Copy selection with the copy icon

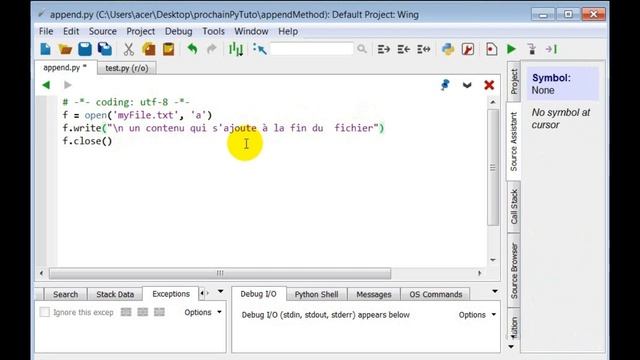pyautogui.click(x=149, y=49)
